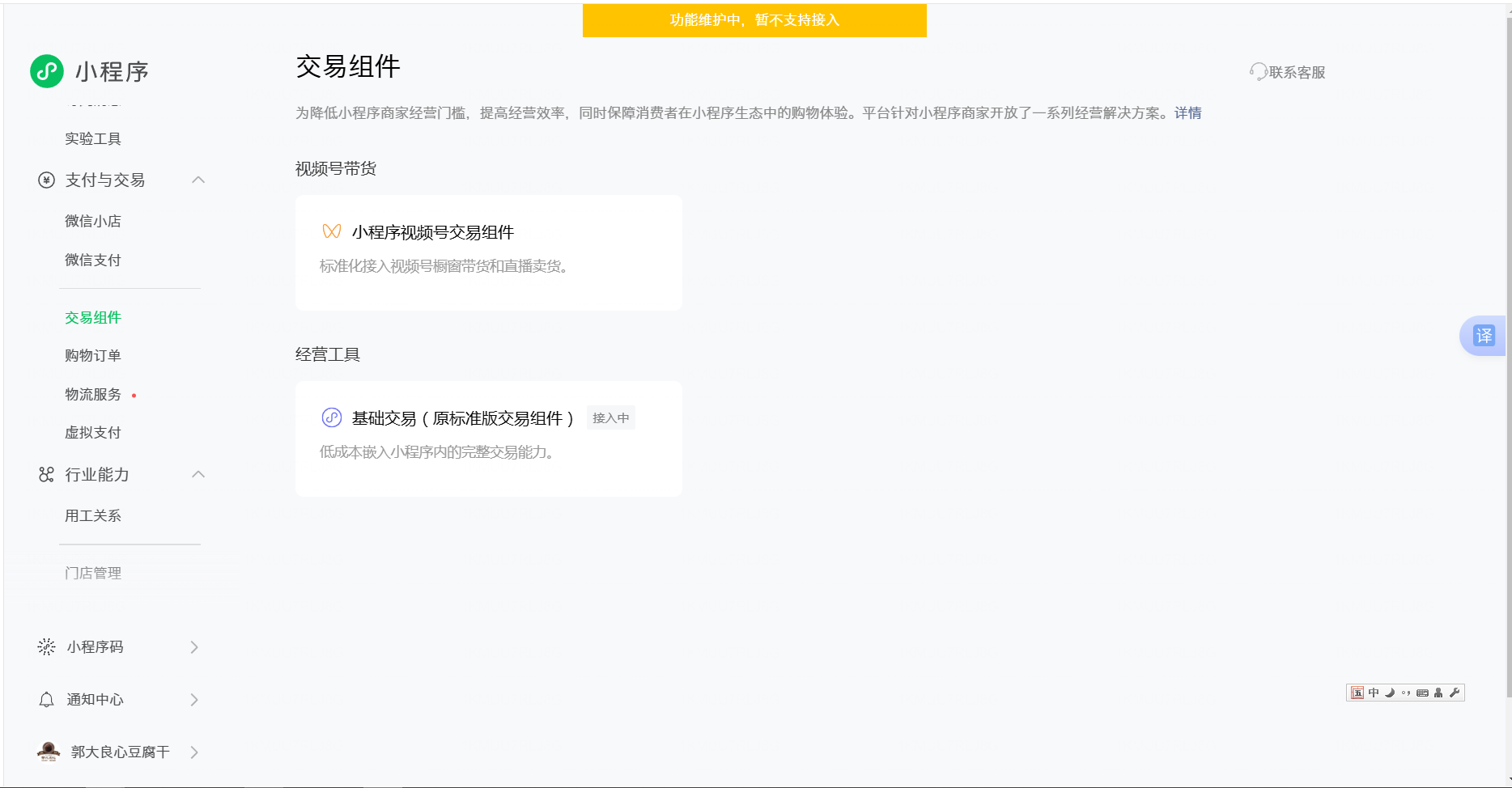Image resolution: width=1512 pixels, height=788 pixels.
Task: Open 实验工具 in the sidebar
Action: pyautogui.click(x=93, y=139)
